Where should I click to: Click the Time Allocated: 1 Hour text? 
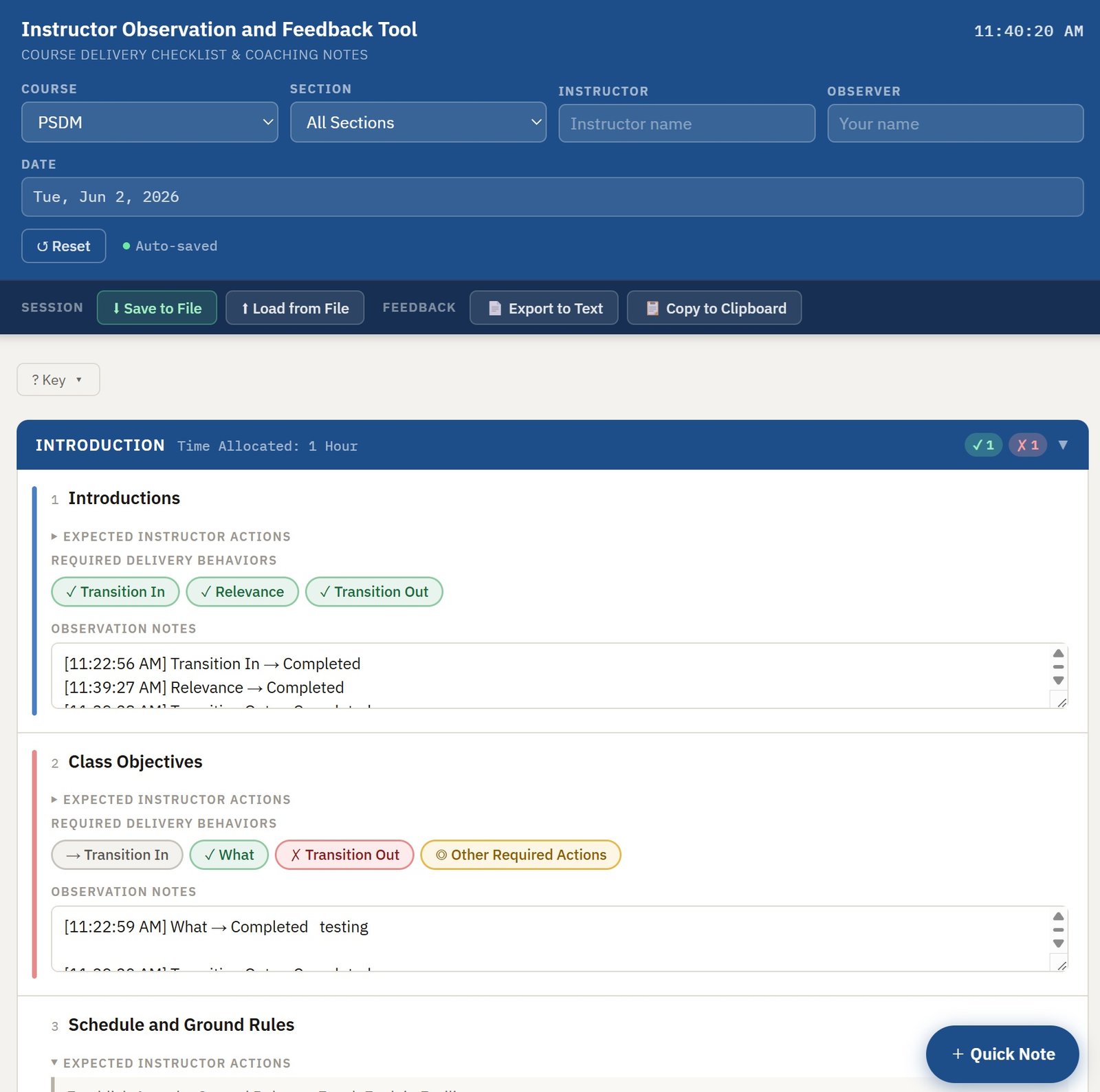click(x=267, y=446)
